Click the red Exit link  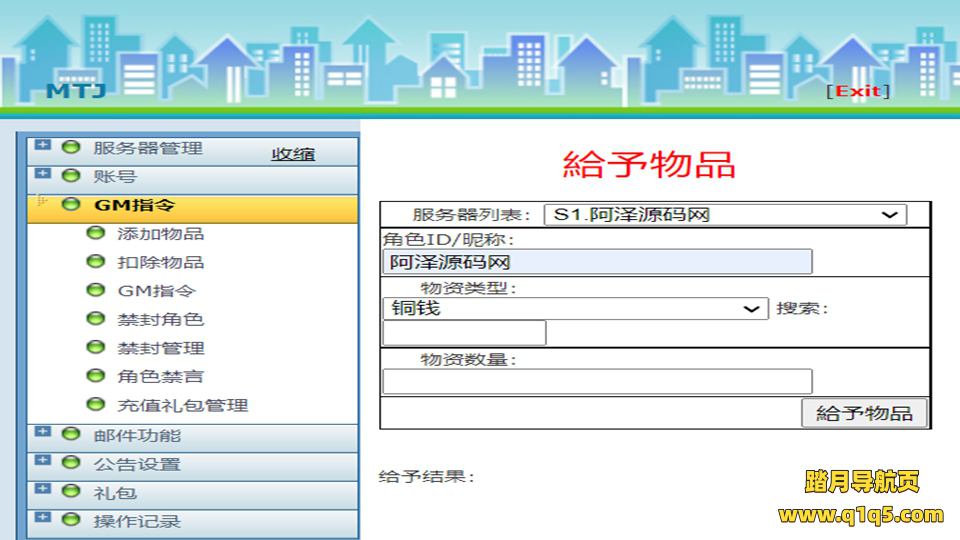click(857, 91)
